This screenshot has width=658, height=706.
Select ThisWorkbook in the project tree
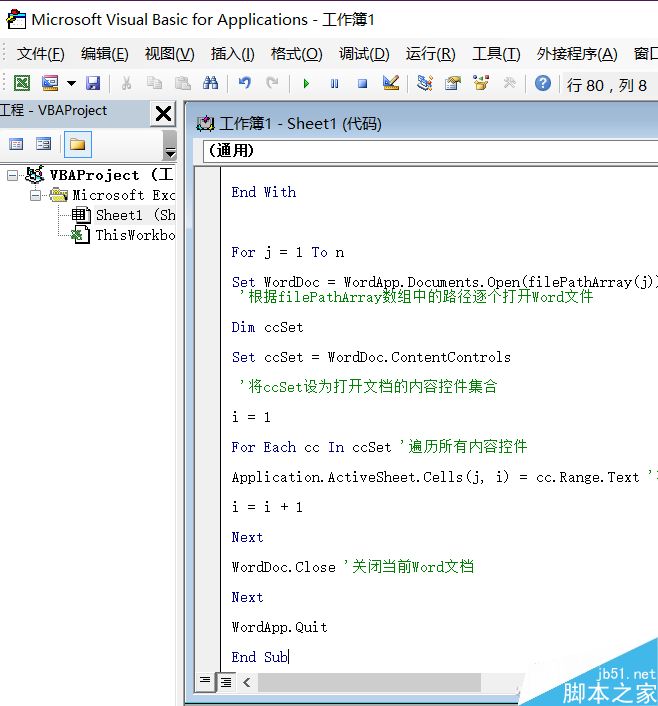[135, 235]
